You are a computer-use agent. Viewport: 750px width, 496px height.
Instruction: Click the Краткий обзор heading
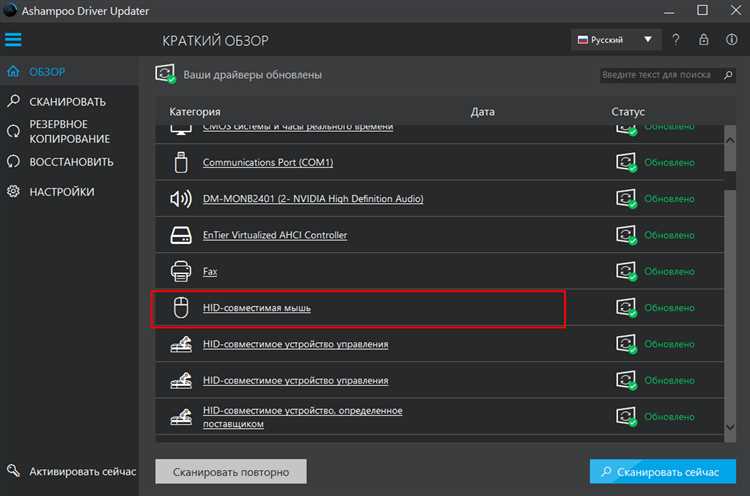pos(215,41)
